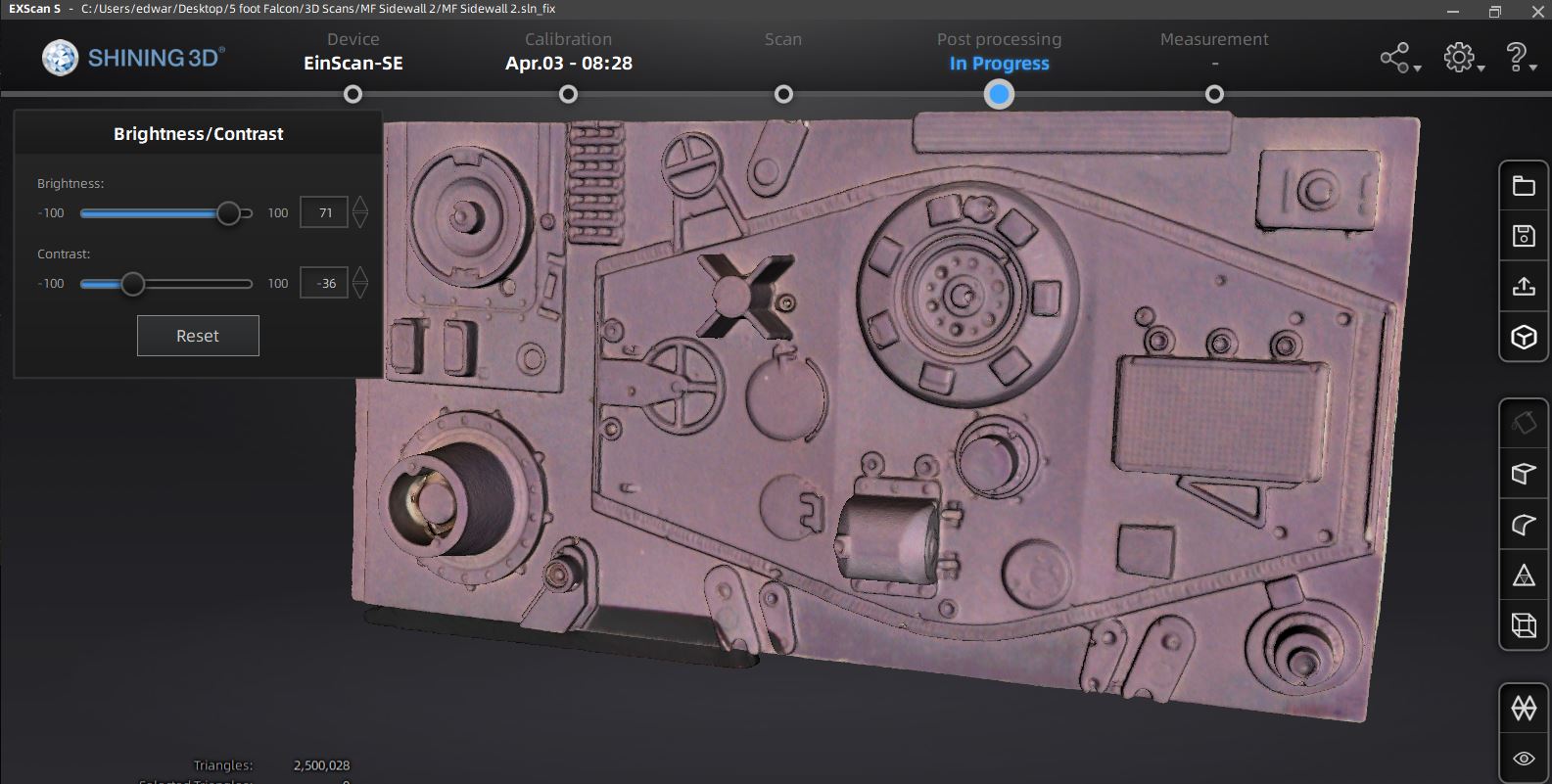The image size is (1552, 784).
Task: Select the curved surface smoothing icon
Action: pyautogui.click(x=1524, y=525)
